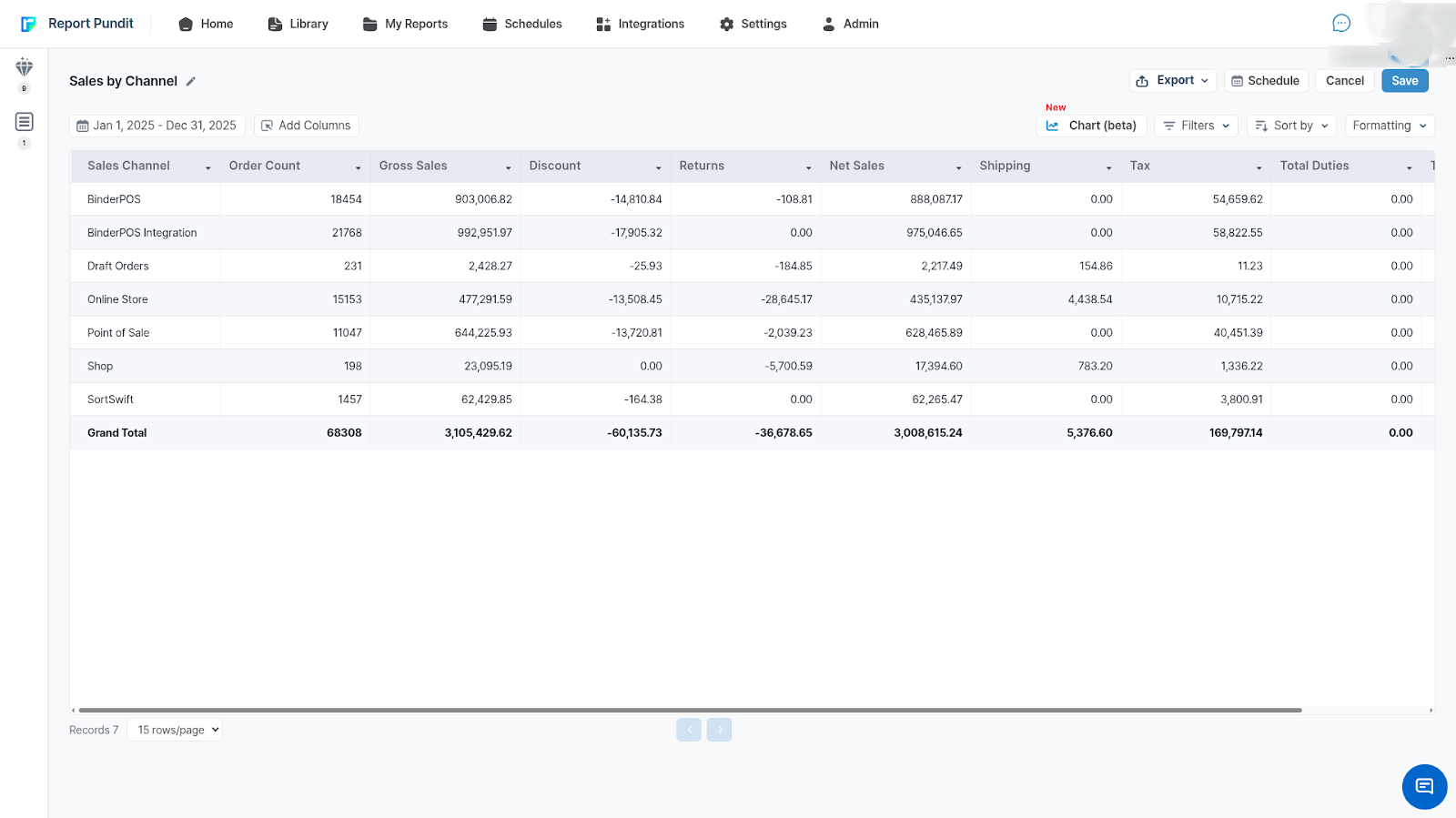1456x818 pixels.
Task: Open Net Sales column menu arrow
Action: coord(958,167)
